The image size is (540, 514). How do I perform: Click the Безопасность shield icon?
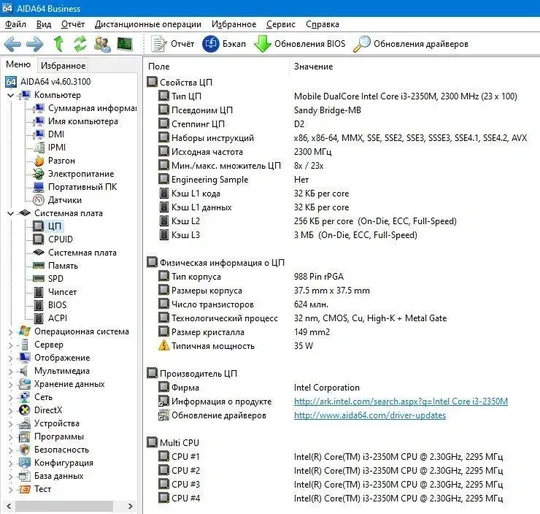click(25, 450)
